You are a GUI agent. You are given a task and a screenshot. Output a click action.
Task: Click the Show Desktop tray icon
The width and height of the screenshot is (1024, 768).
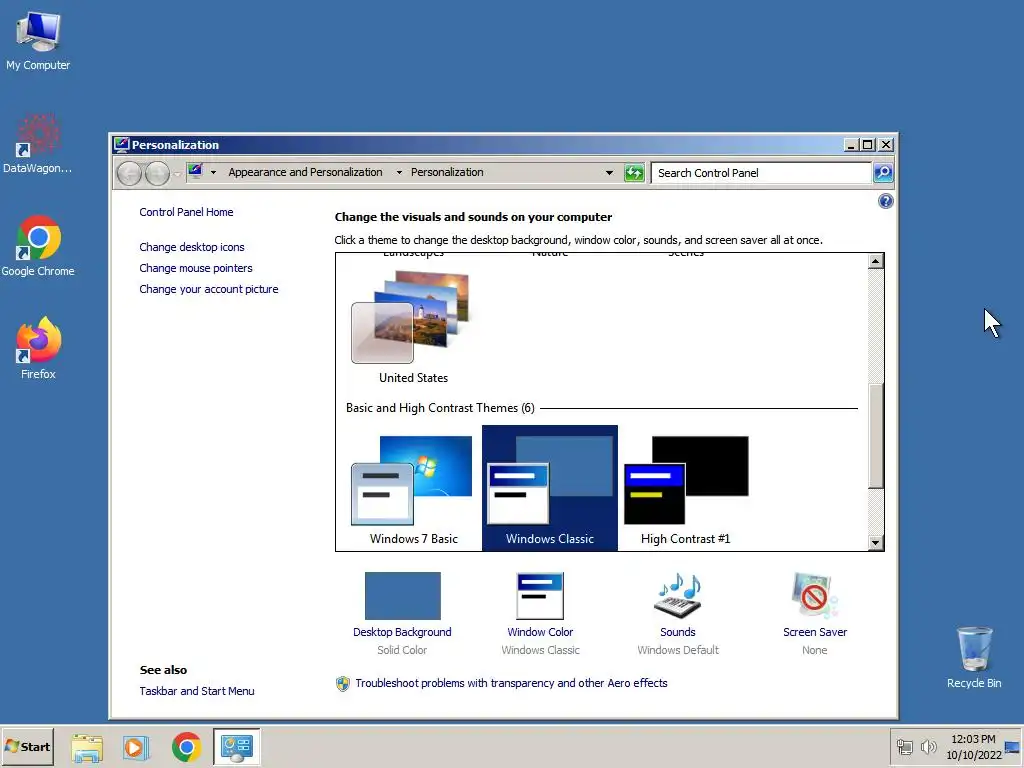[x=1013, y=747]
